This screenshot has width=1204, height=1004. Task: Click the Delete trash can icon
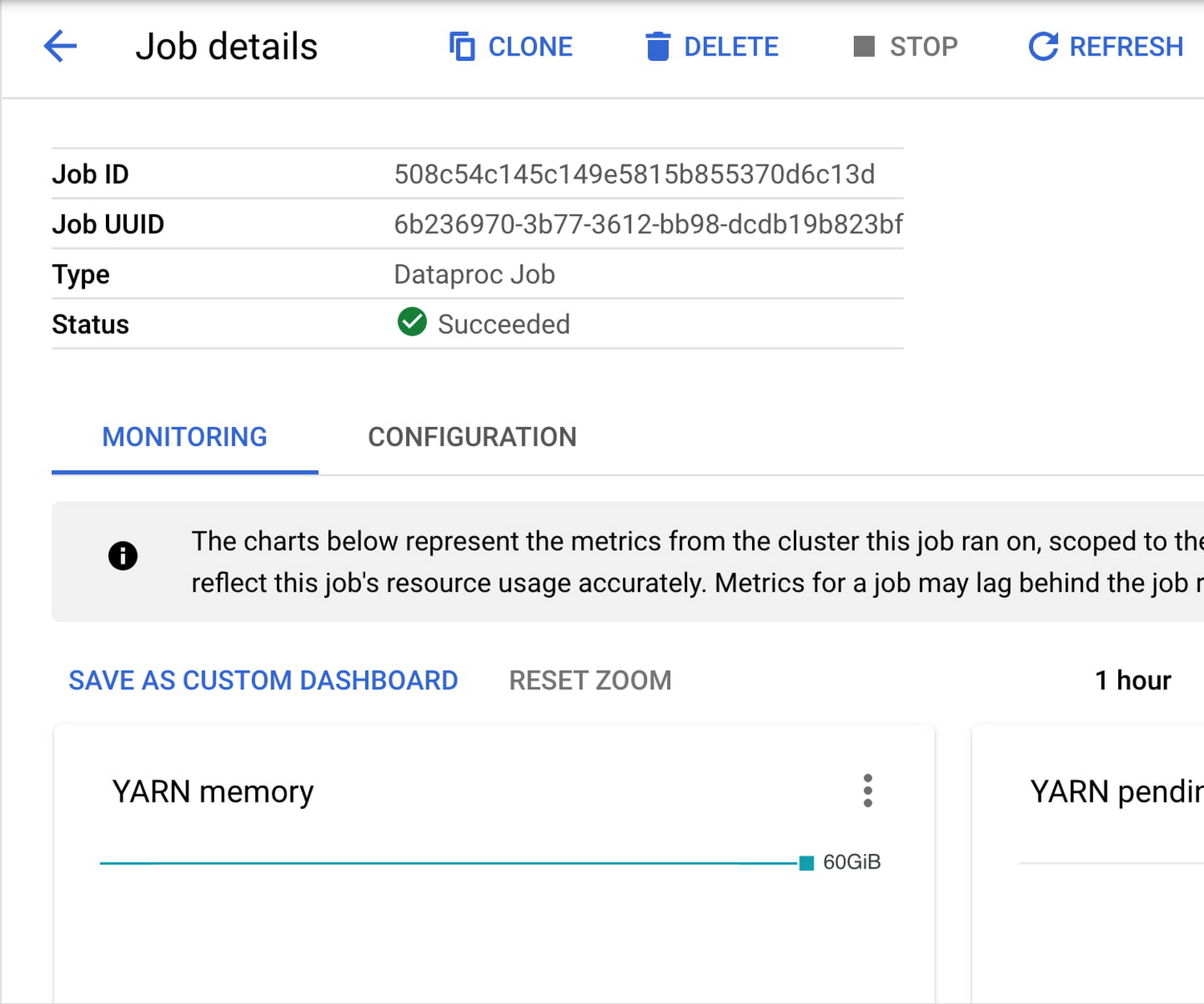(657, 47)
